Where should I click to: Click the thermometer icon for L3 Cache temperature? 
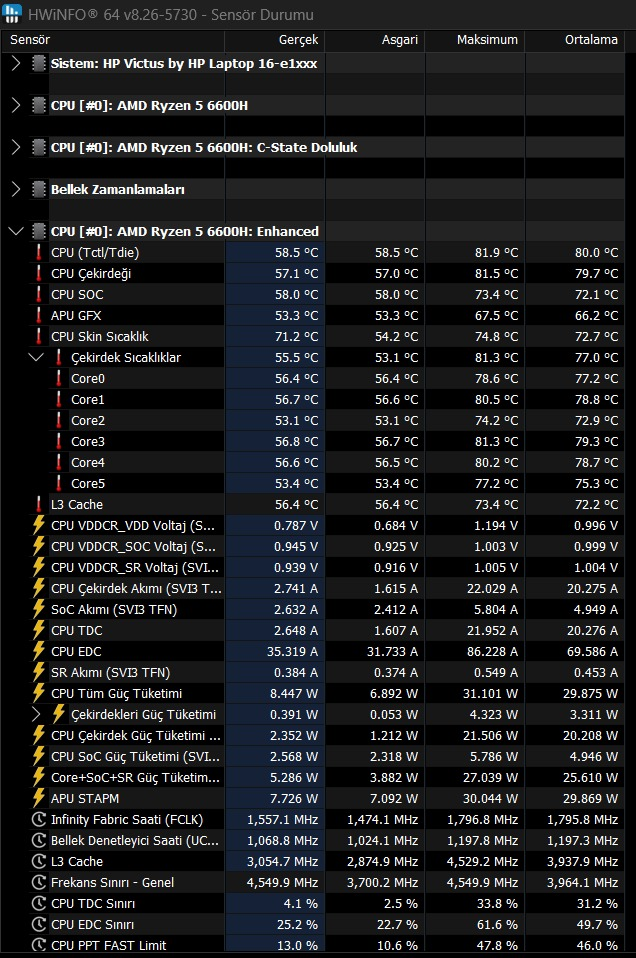point(38,505)
